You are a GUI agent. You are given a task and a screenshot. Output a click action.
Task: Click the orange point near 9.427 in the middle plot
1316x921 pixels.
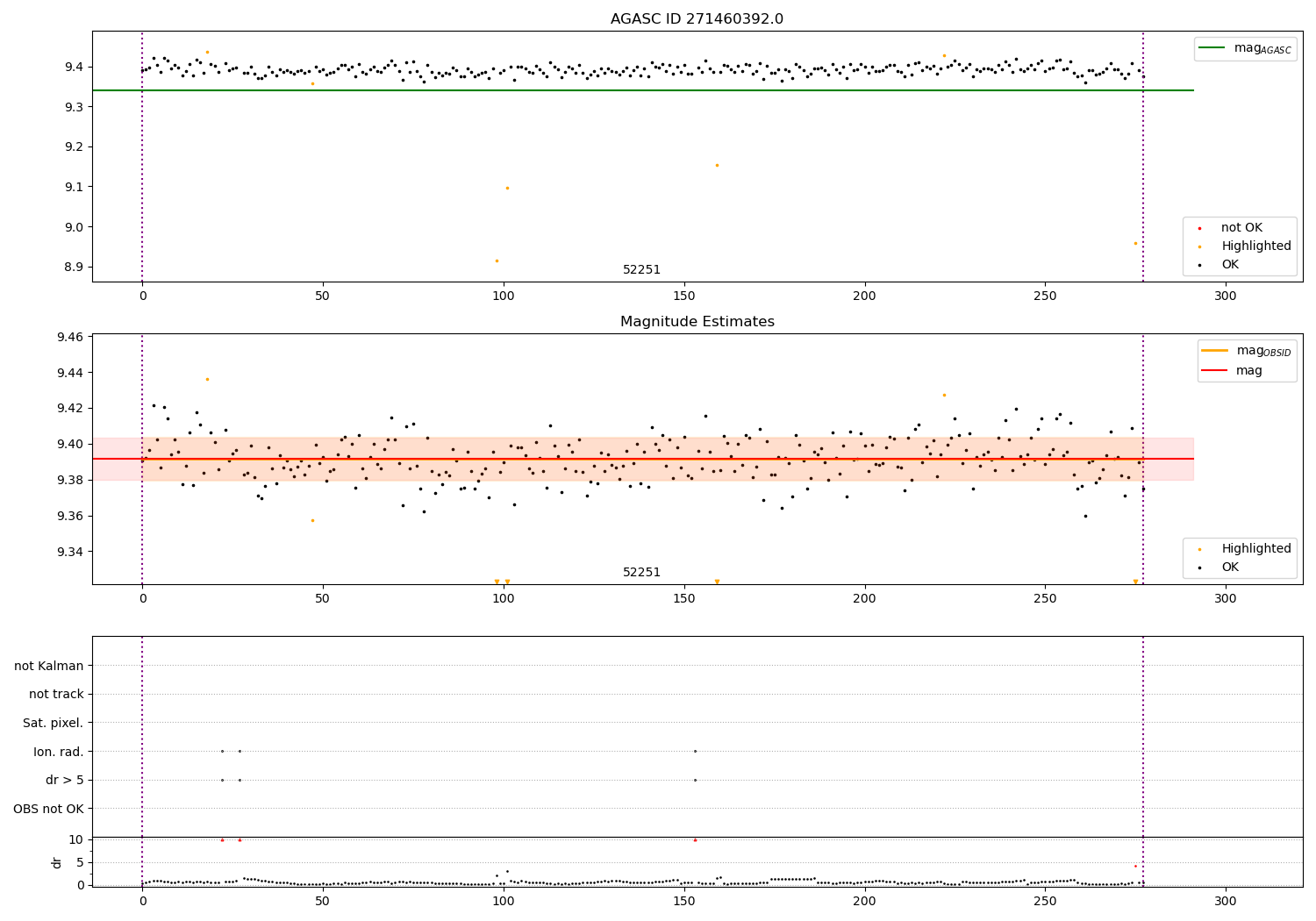(x=944, y=395)
